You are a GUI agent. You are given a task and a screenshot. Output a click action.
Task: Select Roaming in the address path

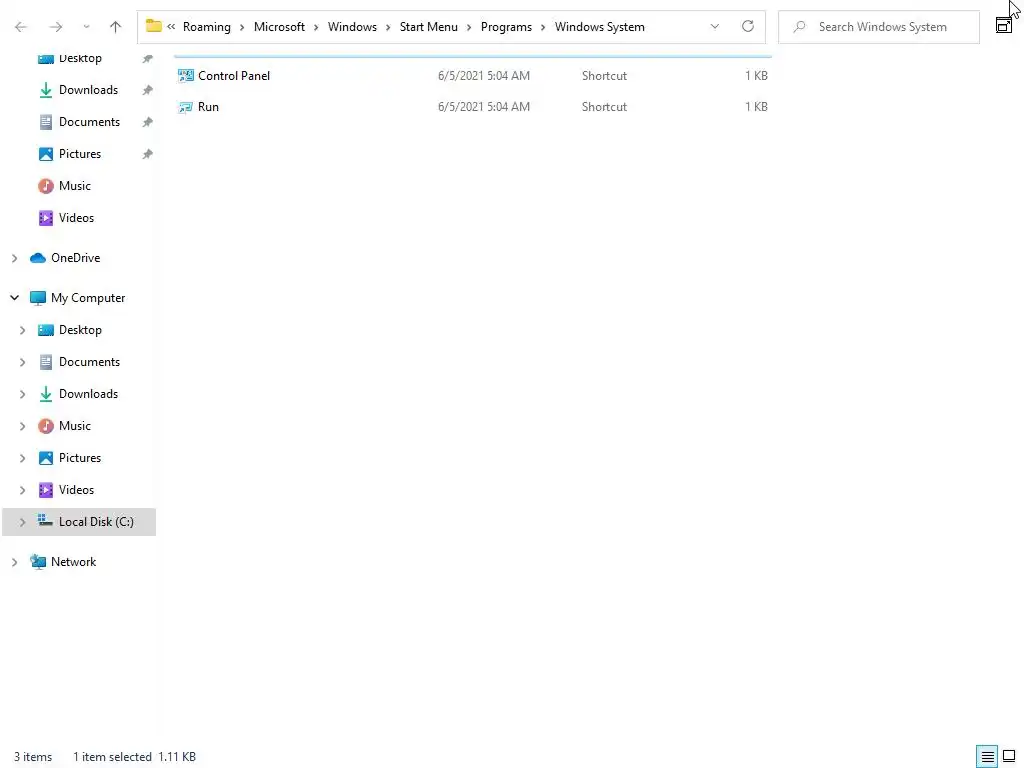[206, 27]
